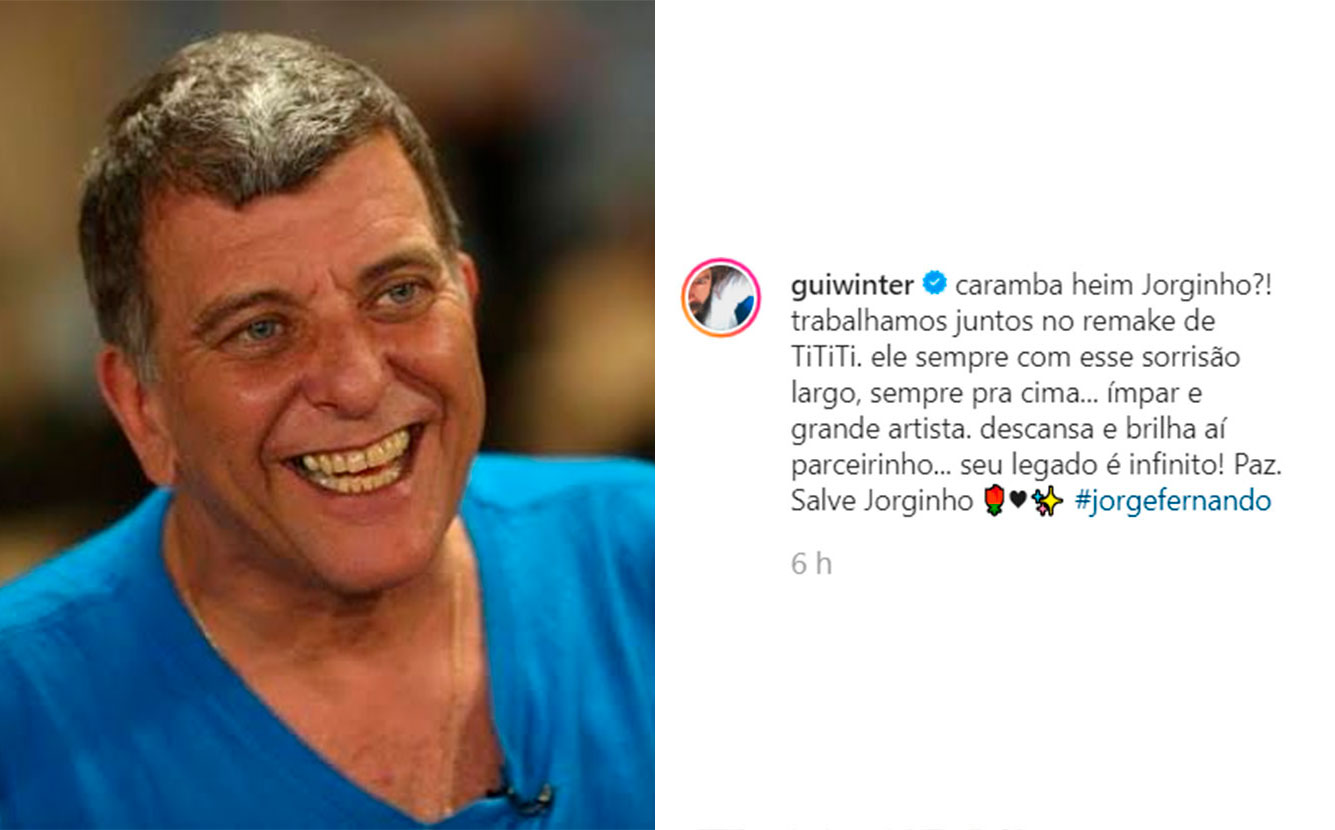Open the smiling man's photo
Image resolution: width=1335 pixels, height=830 pixels.
[327, 415]
